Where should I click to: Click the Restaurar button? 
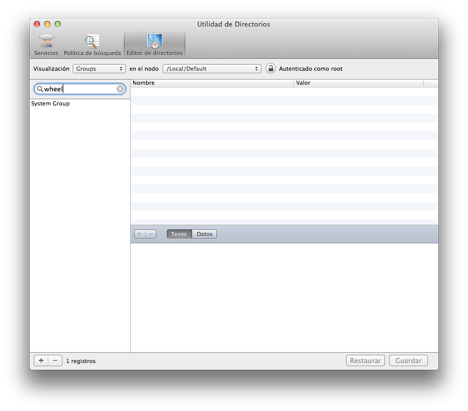(365, 360)
